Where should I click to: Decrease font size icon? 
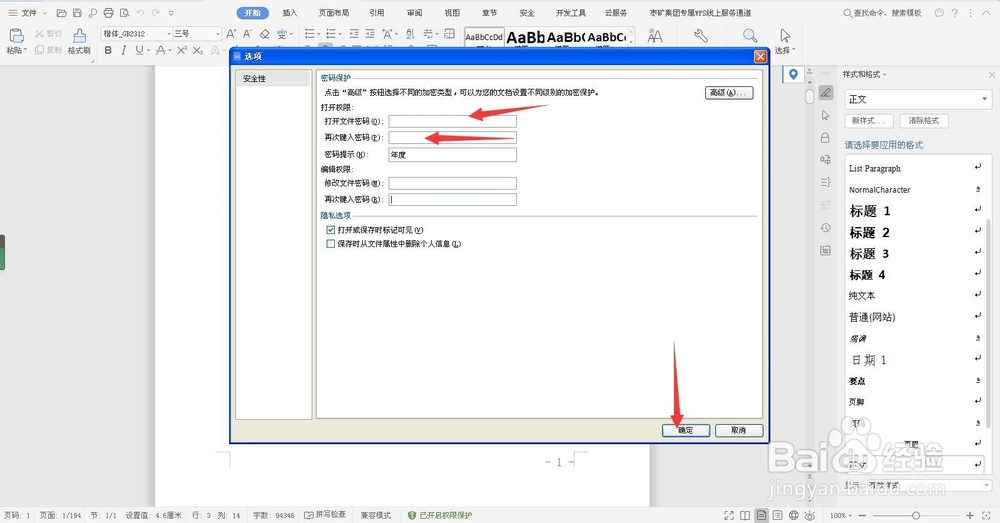click(247, 34)
